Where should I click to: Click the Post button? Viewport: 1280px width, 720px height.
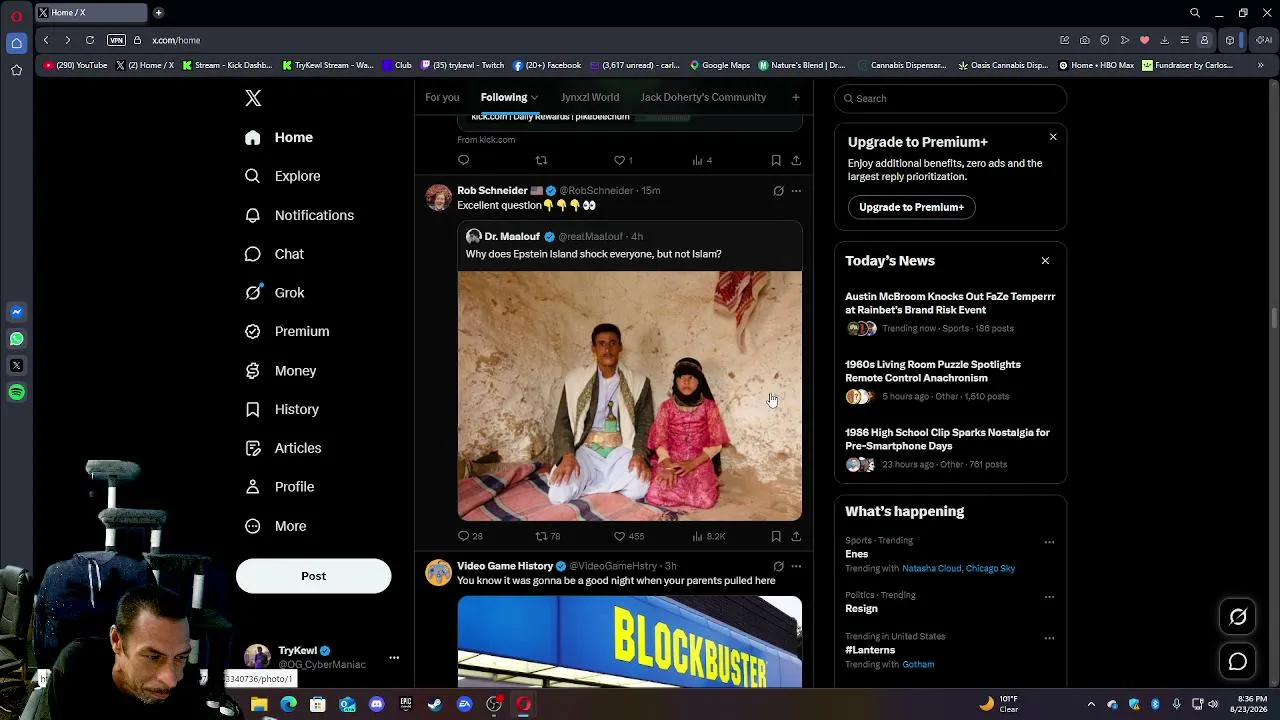313,576
